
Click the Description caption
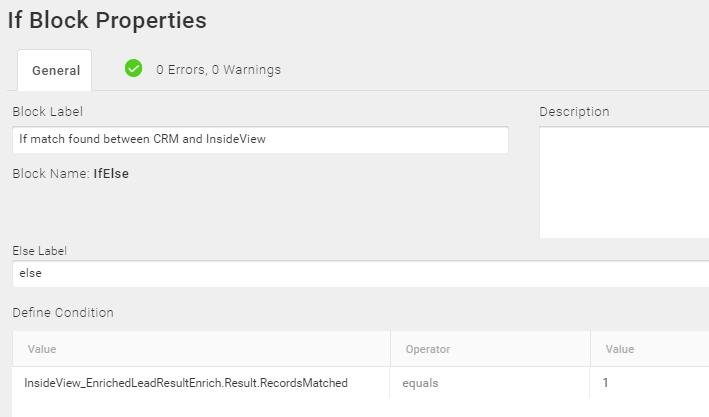pyautogui.click(x=574, y=112)
